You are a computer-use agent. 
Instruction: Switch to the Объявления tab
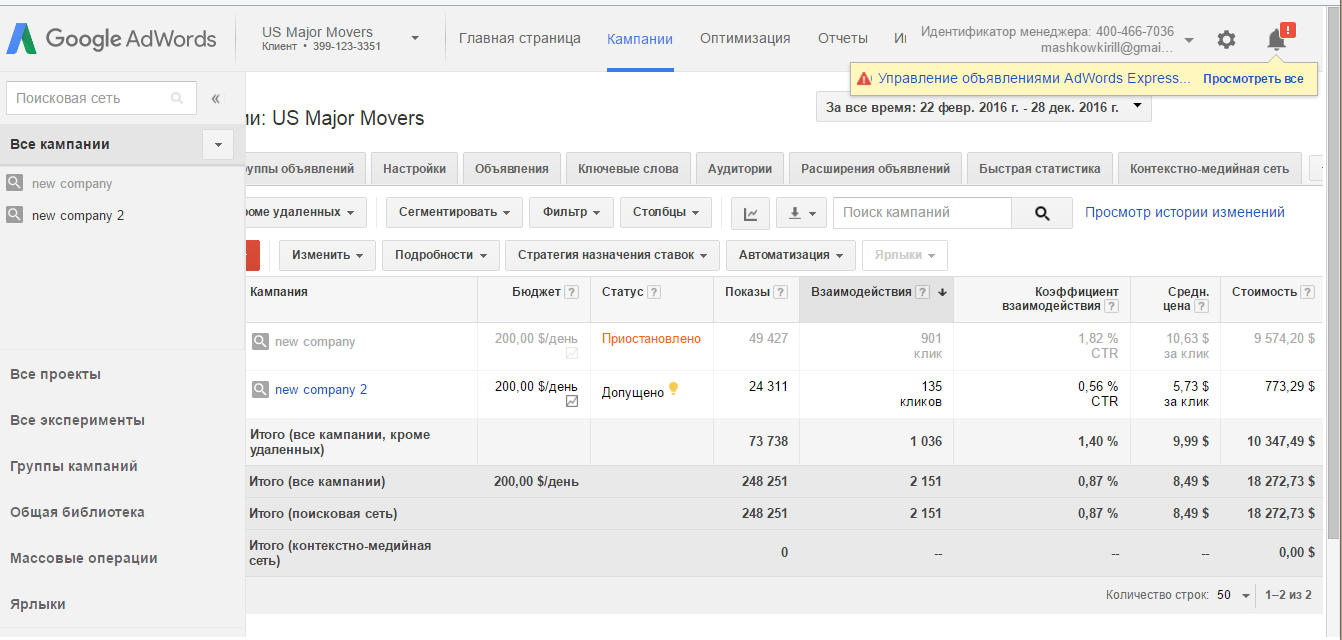(512, 168)
